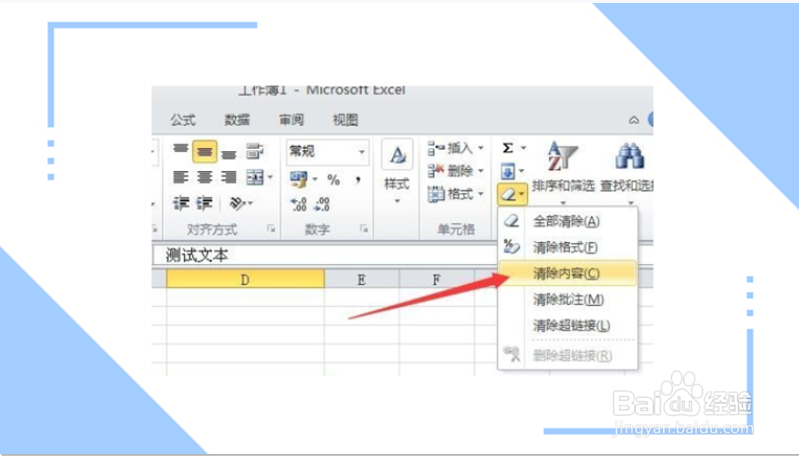Click the Accounting Number Format icon
The width and height of the screenshot is (799, 456).
(298, 179)
